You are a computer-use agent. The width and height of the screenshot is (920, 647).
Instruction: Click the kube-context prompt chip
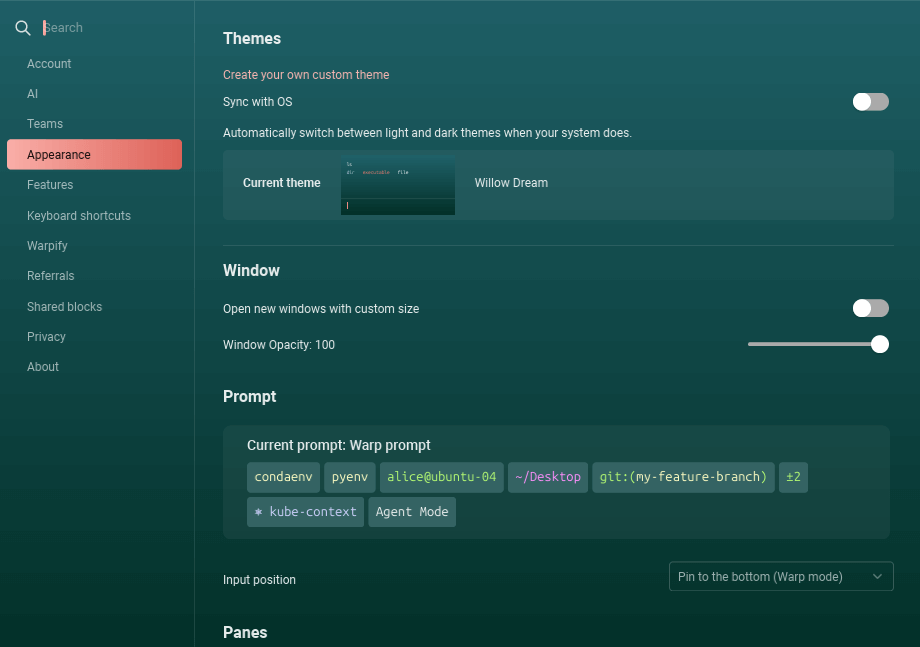click(x=306, y=512)
